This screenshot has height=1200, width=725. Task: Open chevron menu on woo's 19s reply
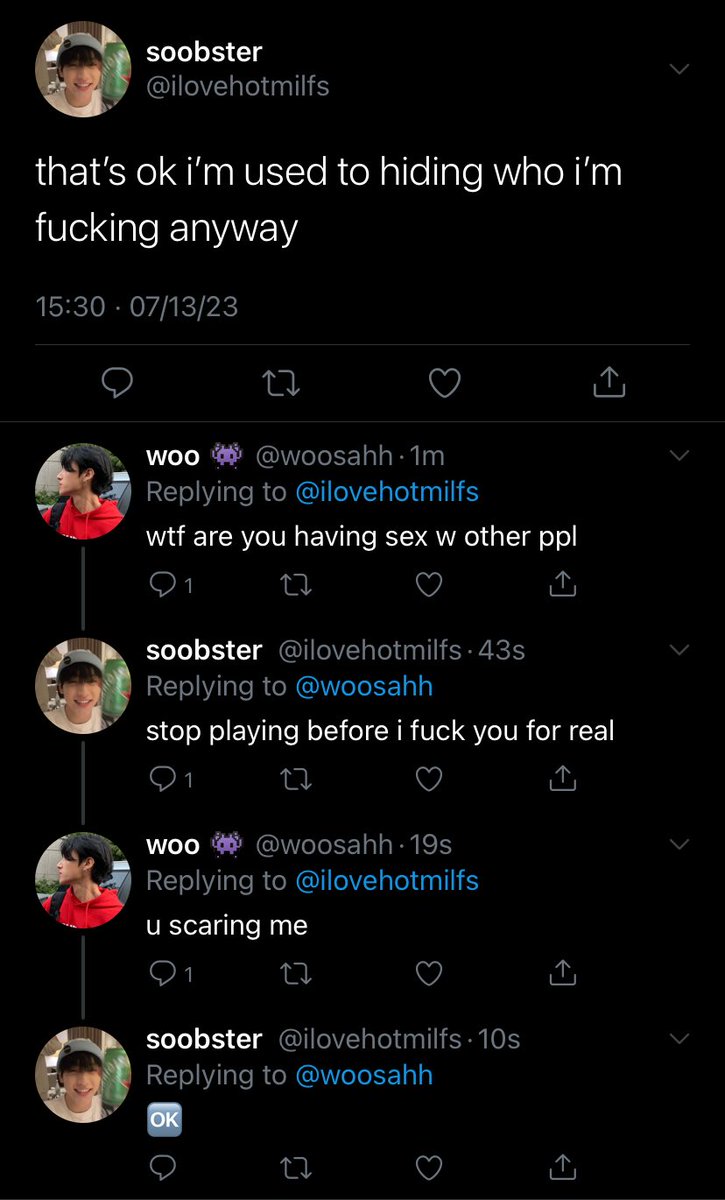(x=679, y=845)
